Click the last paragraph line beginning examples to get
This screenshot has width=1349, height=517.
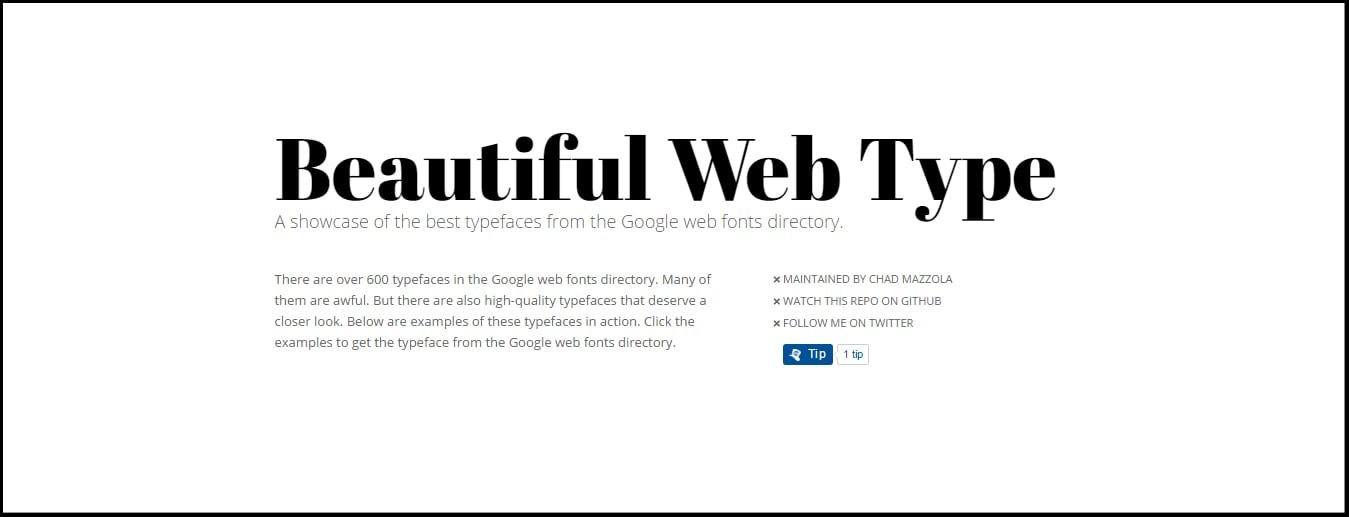tap(476, 343)
